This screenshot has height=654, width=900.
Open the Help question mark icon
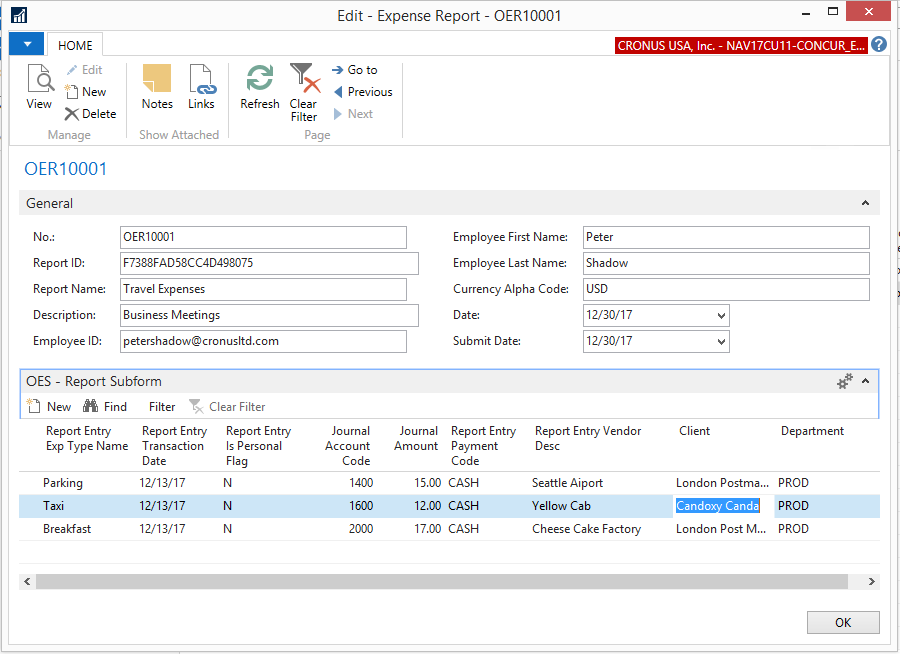tap(879, 45)
